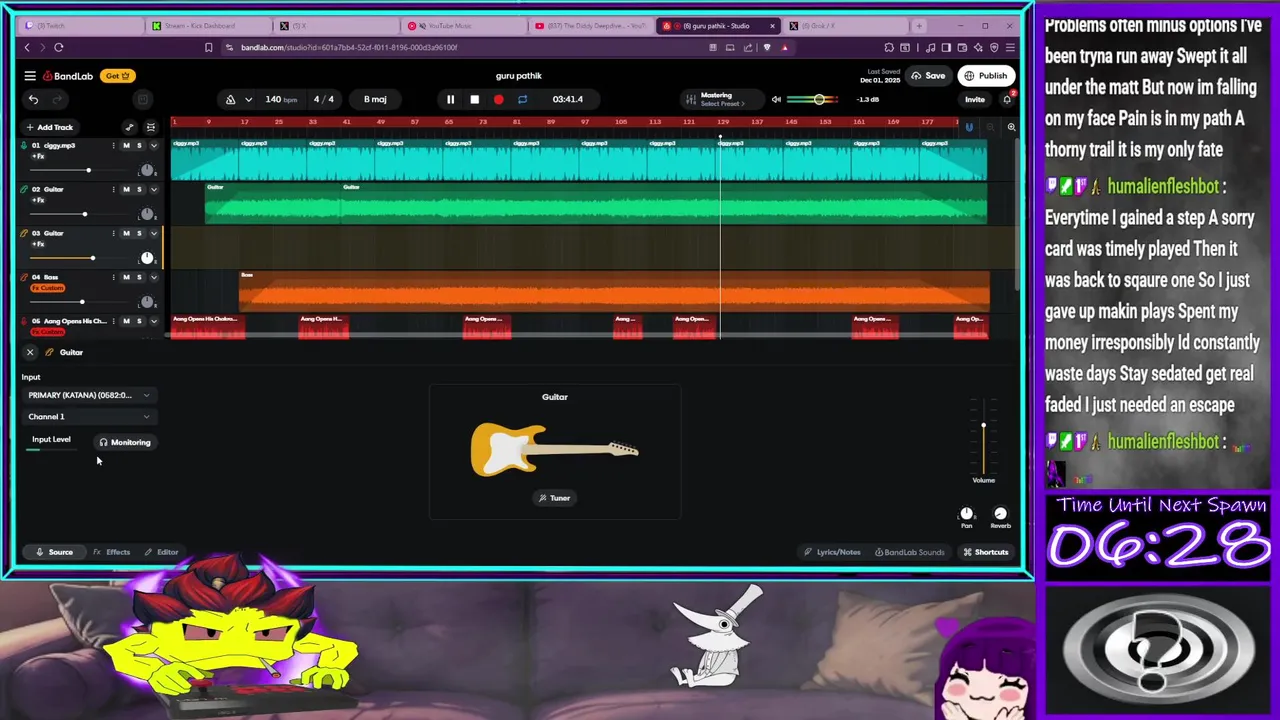Click the Get membership button
Image resolution: width=1280 pixels, height=720 pixels.
[x=117, y=76]
